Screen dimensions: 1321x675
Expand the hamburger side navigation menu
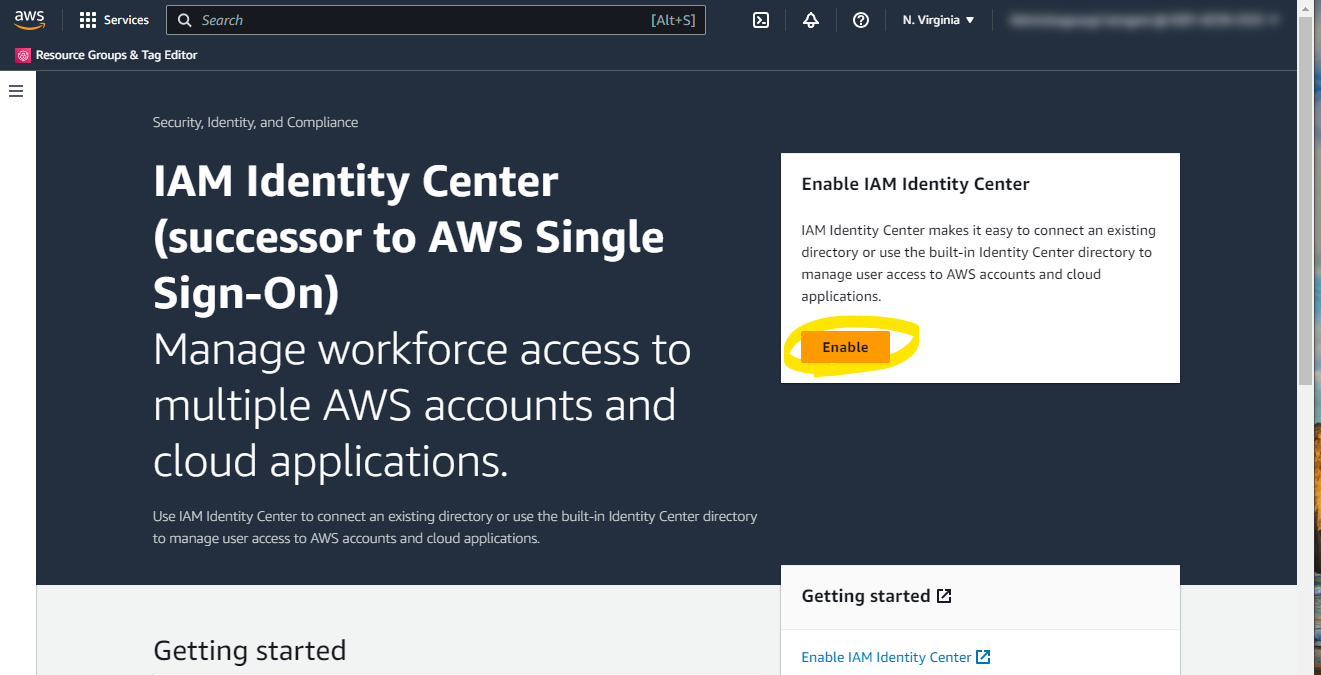16,91
